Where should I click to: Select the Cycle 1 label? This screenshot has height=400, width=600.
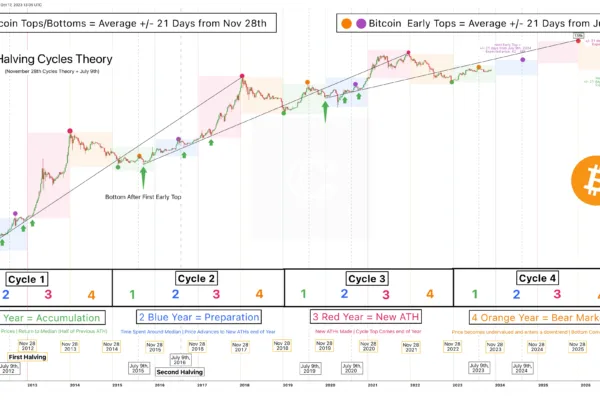tap(26, 279)
